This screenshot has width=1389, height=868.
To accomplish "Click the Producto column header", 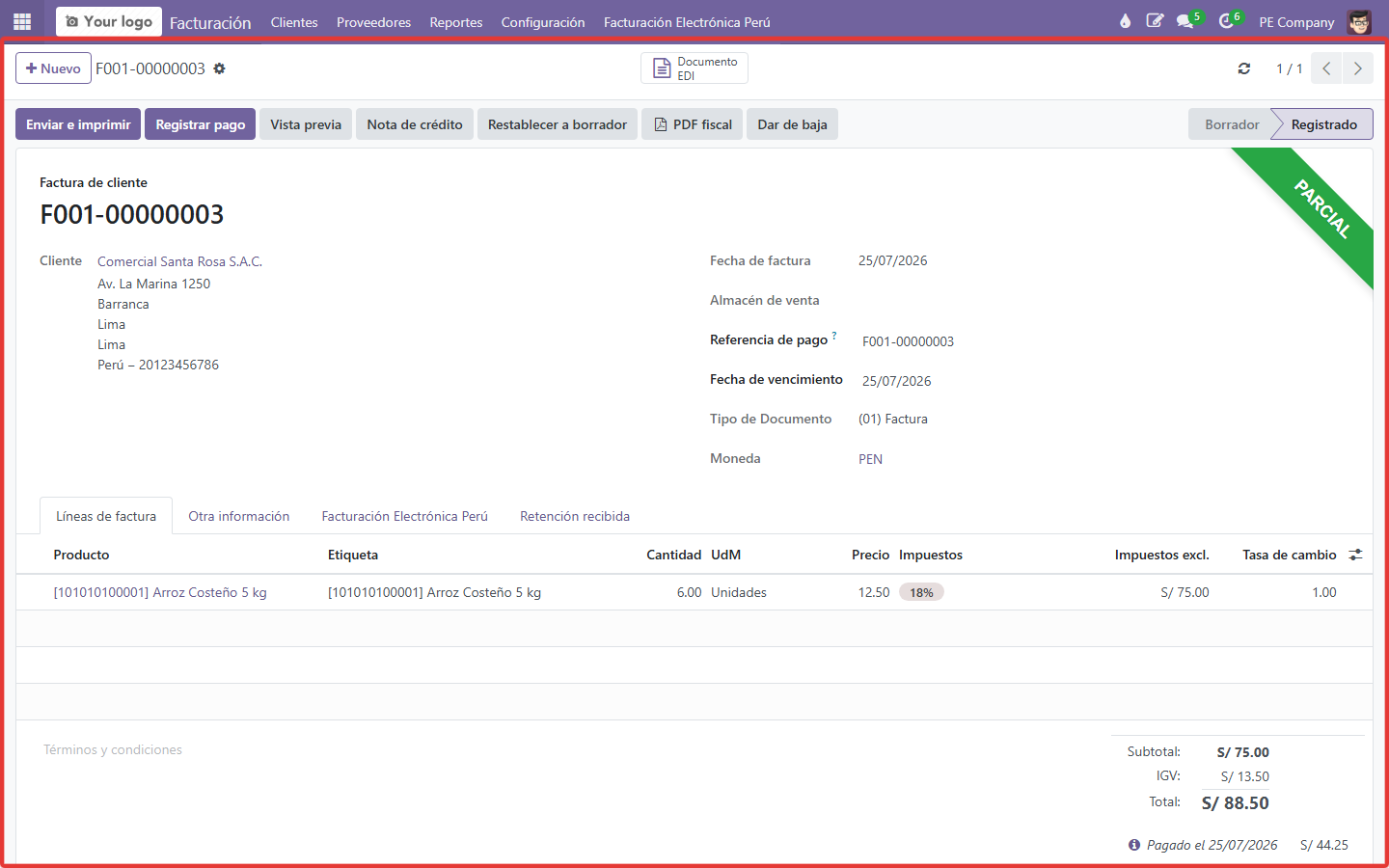I will coord(81,555).
